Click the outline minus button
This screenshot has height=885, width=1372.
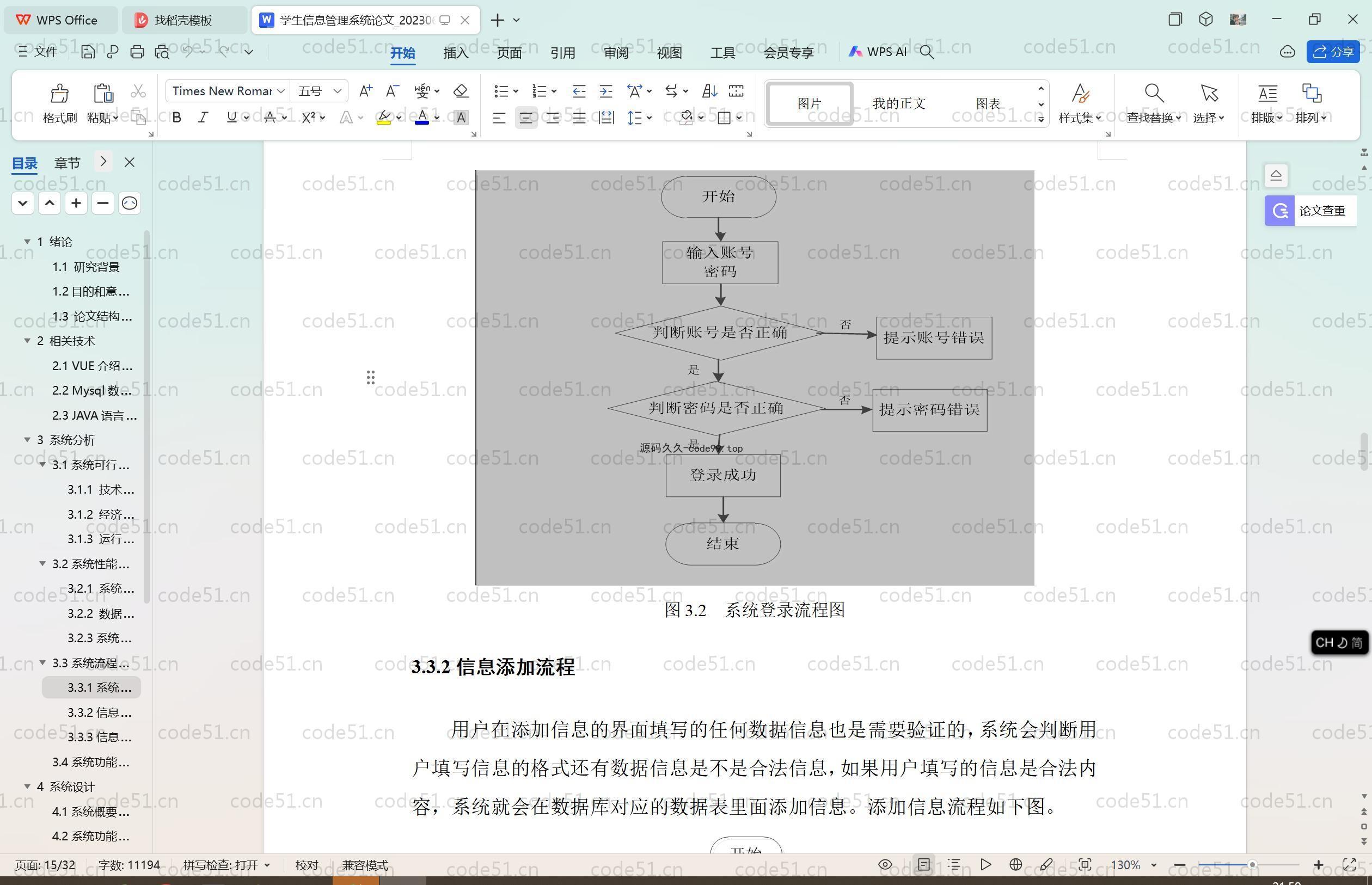(103, 203)
